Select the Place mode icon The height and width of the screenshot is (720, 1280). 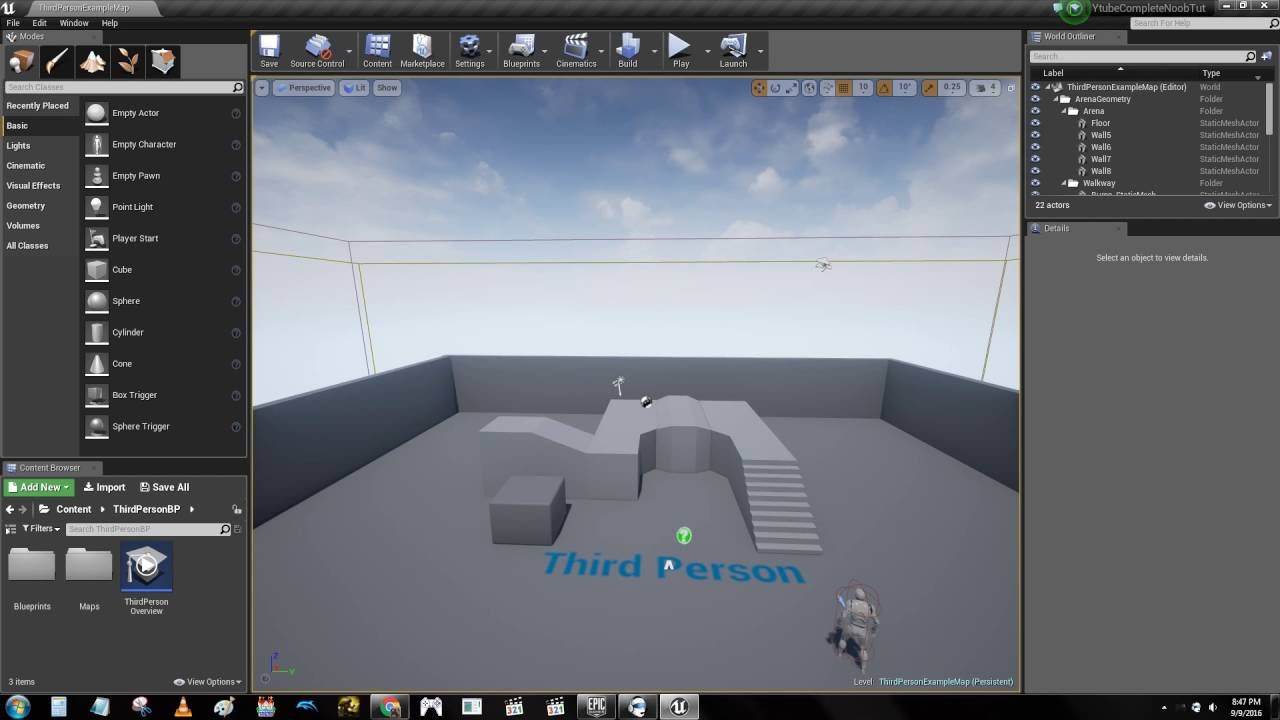click(x=21, y=61)
